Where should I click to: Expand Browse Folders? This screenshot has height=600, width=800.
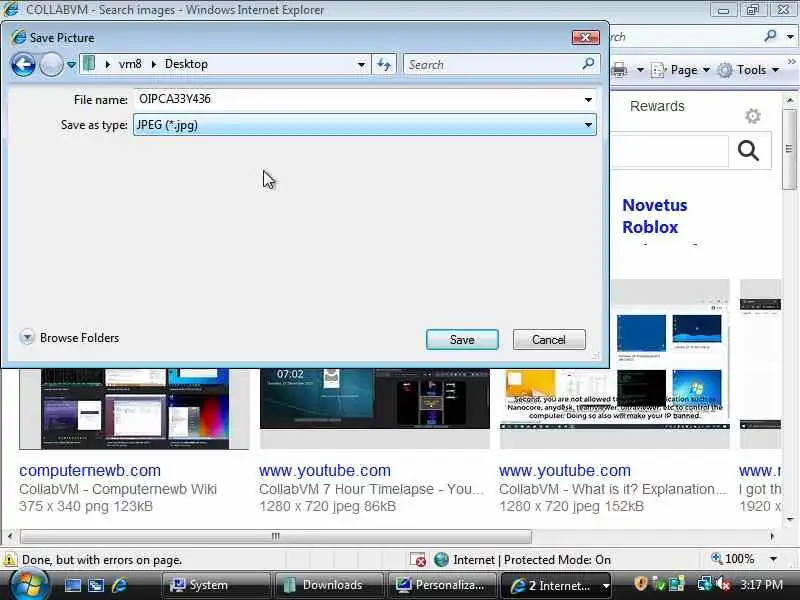click(69, 338)
